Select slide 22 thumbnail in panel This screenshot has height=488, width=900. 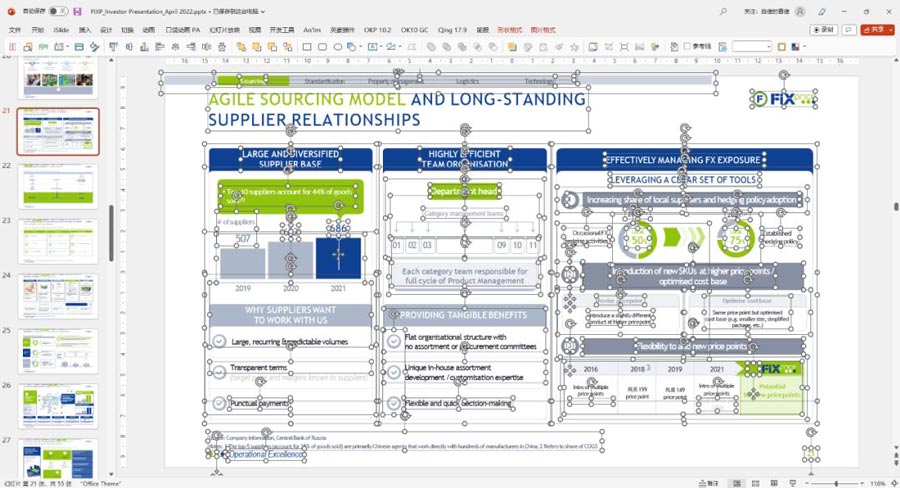pos(58,186)
